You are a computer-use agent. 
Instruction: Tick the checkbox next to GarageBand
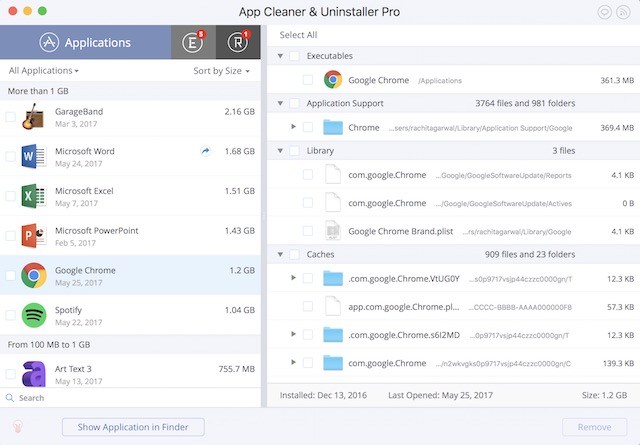[10, 118]
